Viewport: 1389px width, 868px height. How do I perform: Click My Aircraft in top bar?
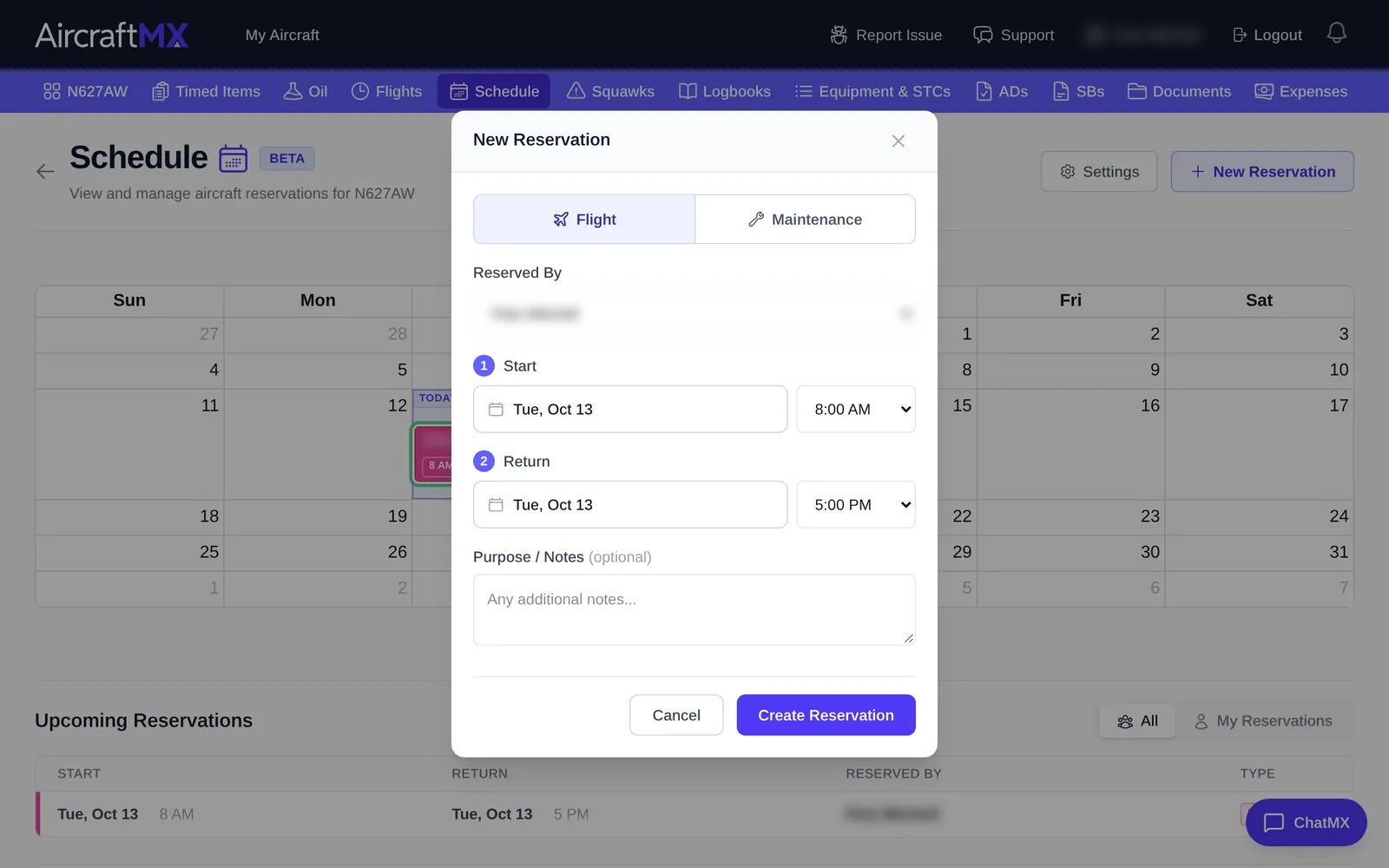282,35
